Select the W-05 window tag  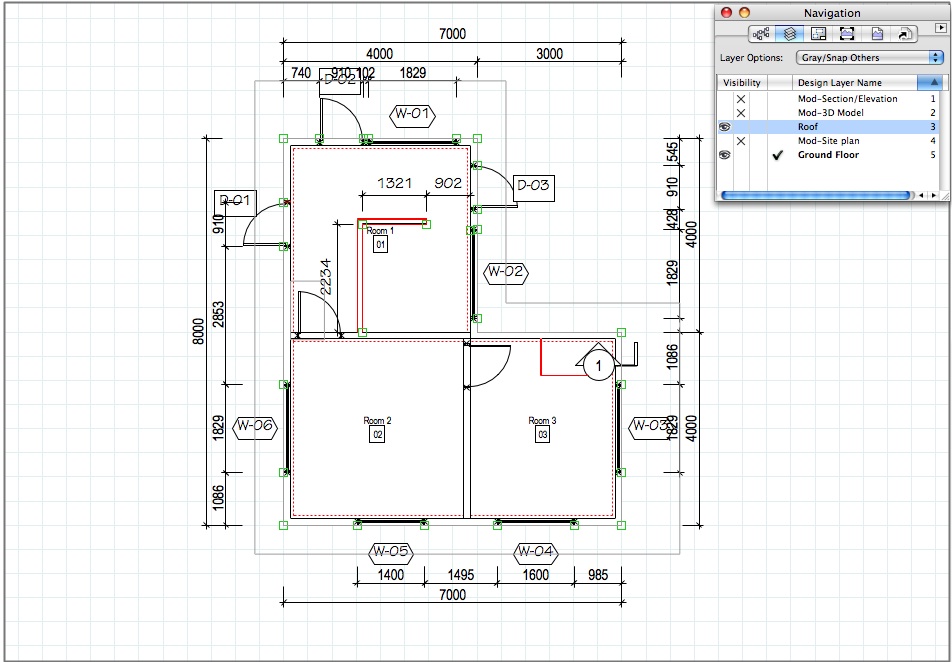pos(391,552)
